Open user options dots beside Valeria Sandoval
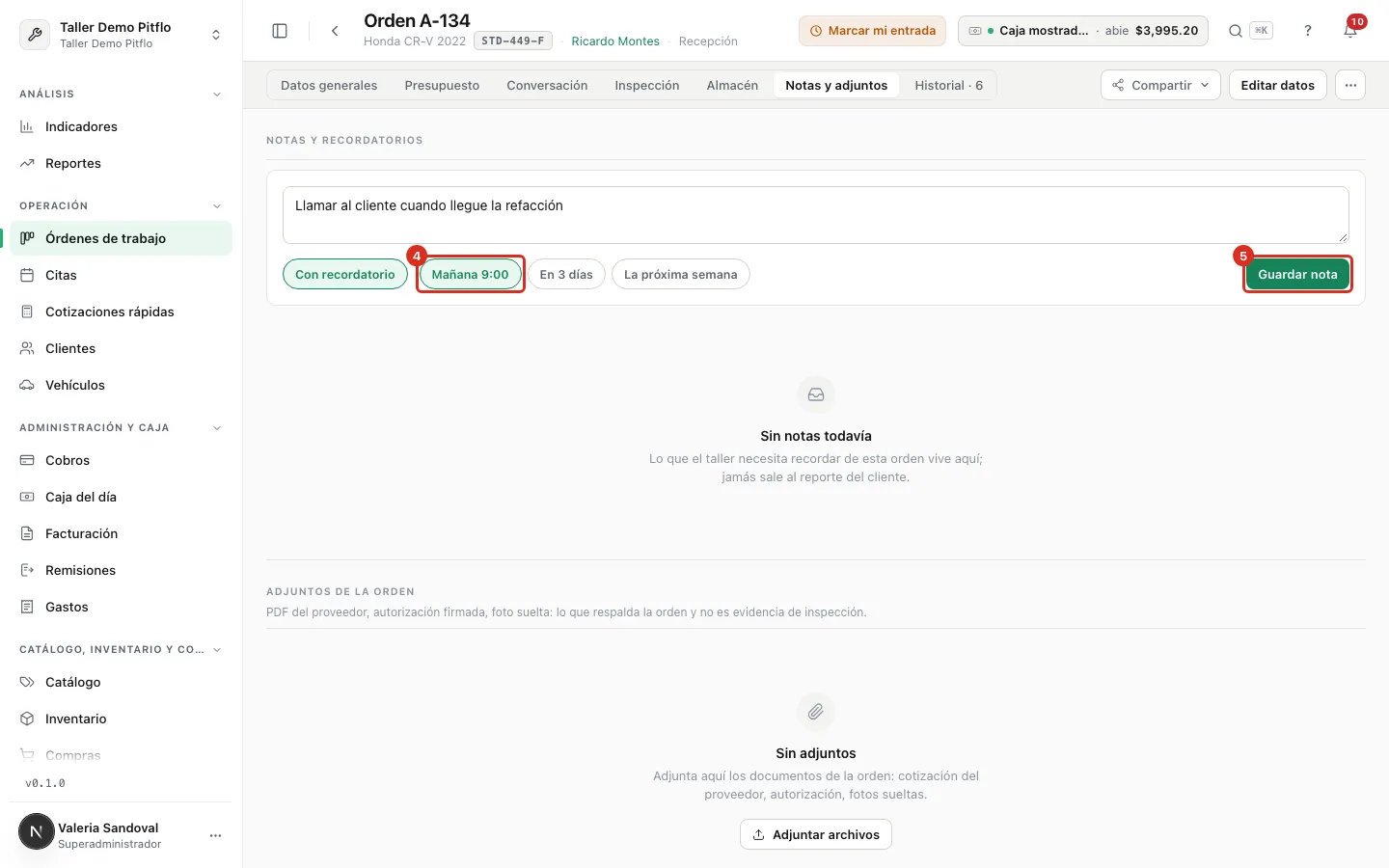1389x868 pixels. 215,835
